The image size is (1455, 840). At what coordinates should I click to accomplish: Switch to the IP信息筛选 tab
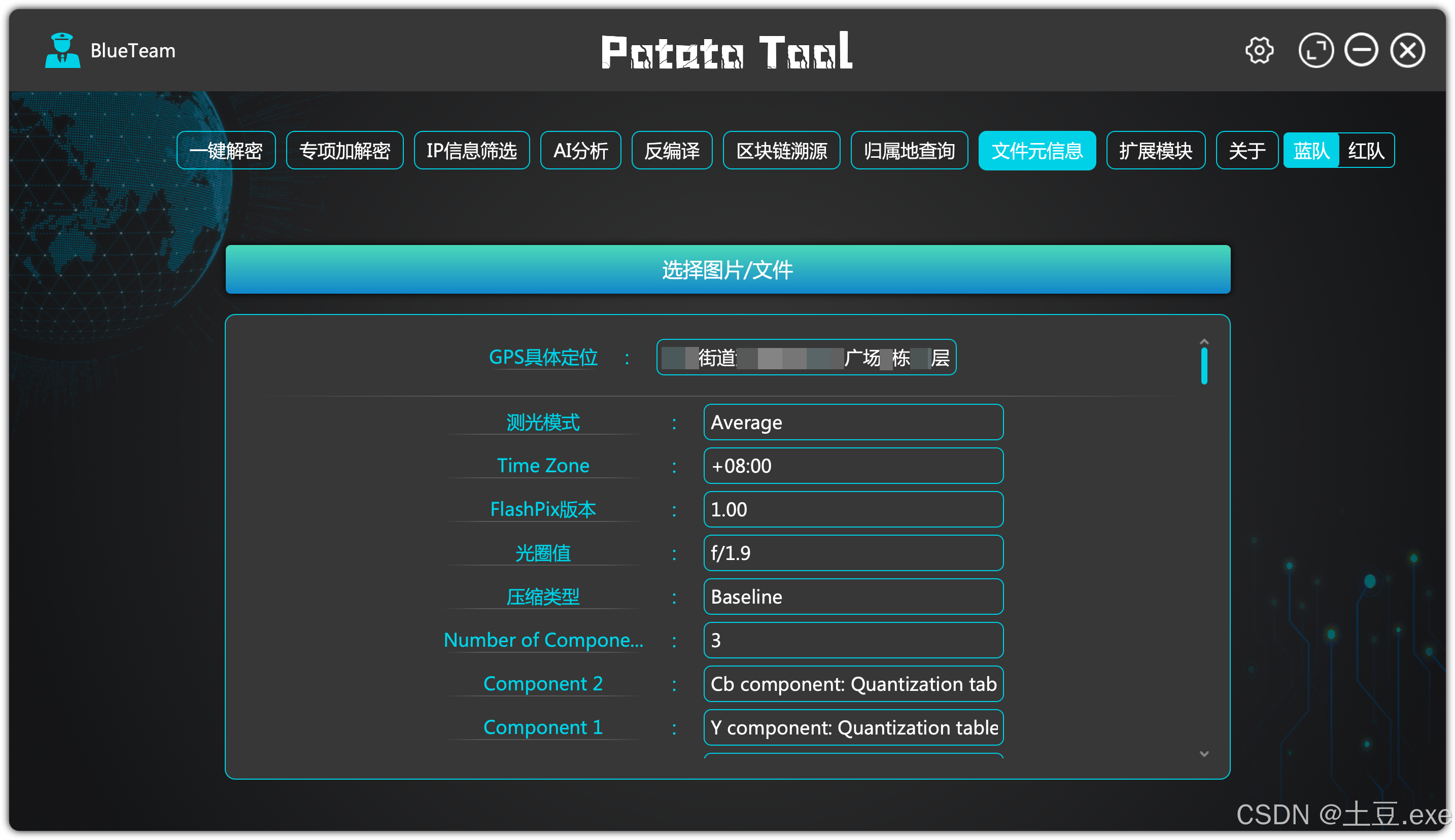[x=471, y=151]
